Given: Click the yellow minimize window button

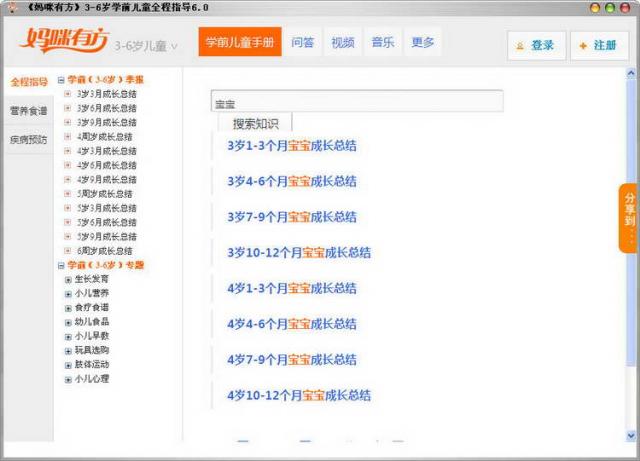Looking at the screenshot, I should (x=595, y=7).
